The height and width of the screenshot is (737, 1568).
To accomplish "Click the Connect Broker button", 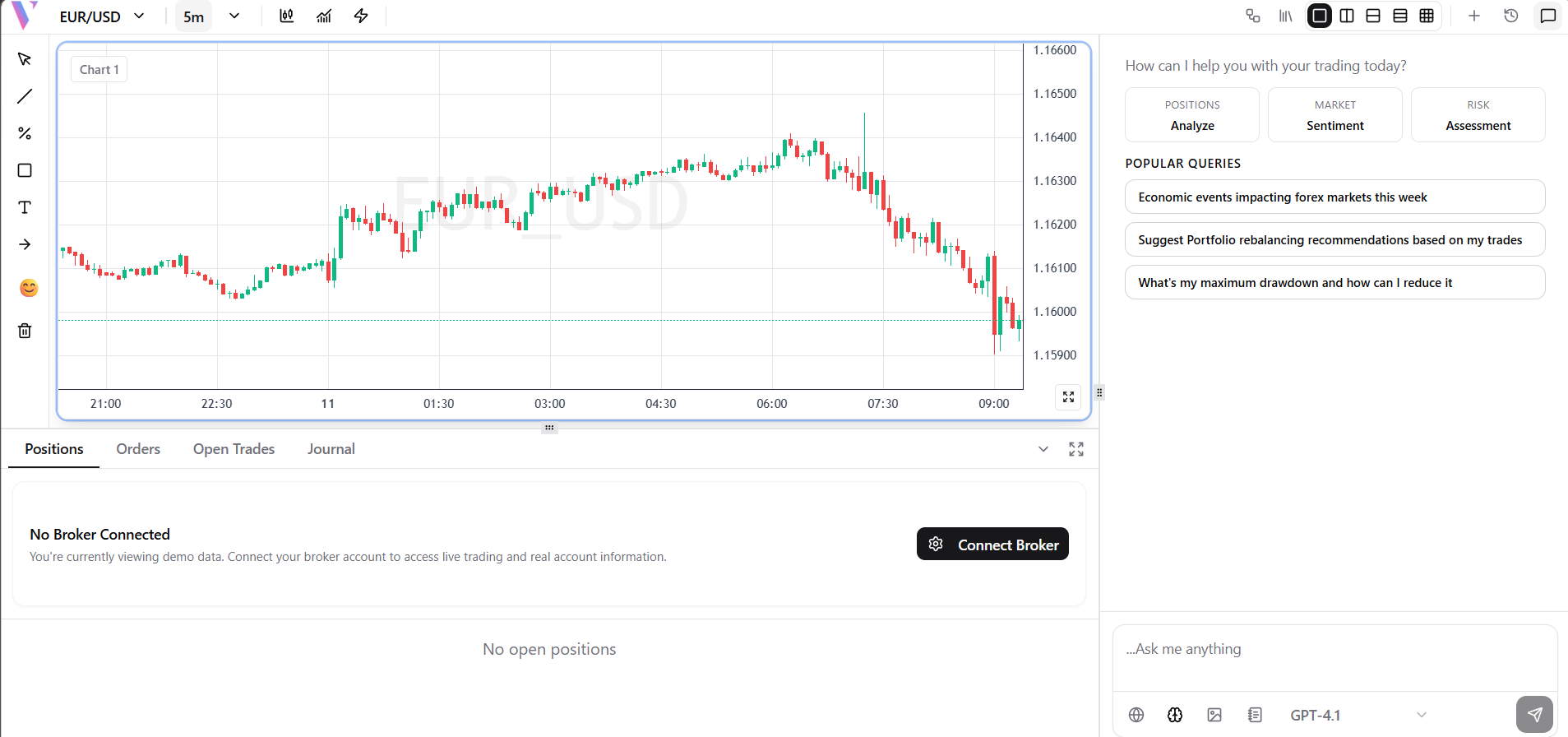I will tap(992, 545).
